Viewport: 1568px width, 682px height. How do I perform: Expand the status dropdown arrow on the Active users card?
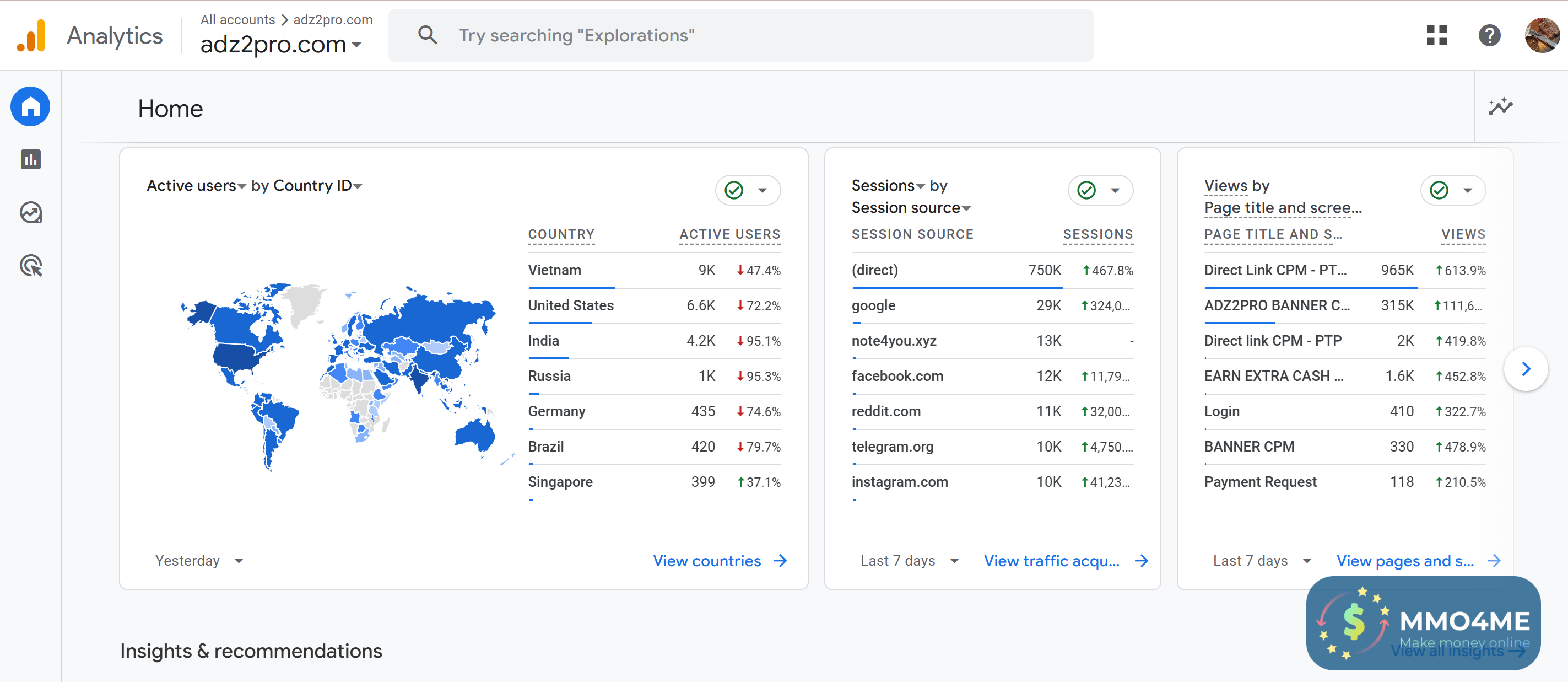click(762, 191)
